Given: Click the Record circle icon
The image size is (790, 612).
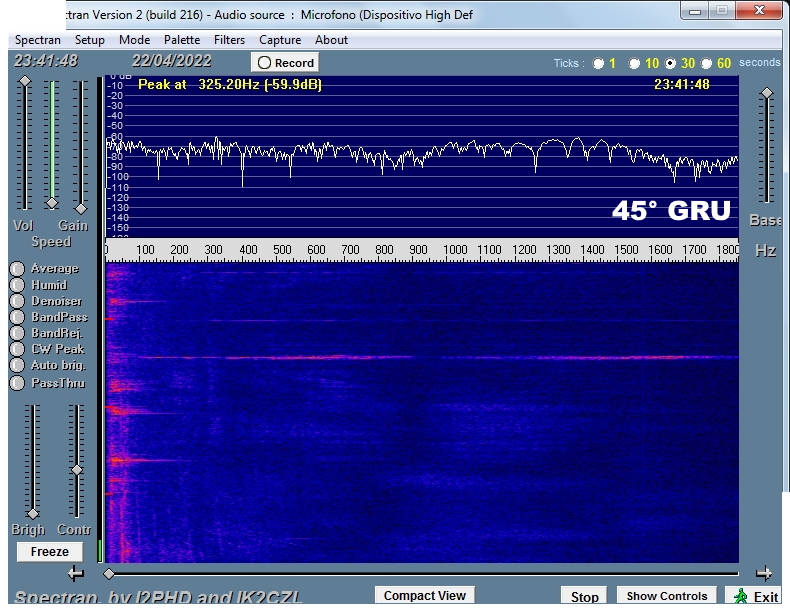Looking at the screenshot, I should (264, 63).
